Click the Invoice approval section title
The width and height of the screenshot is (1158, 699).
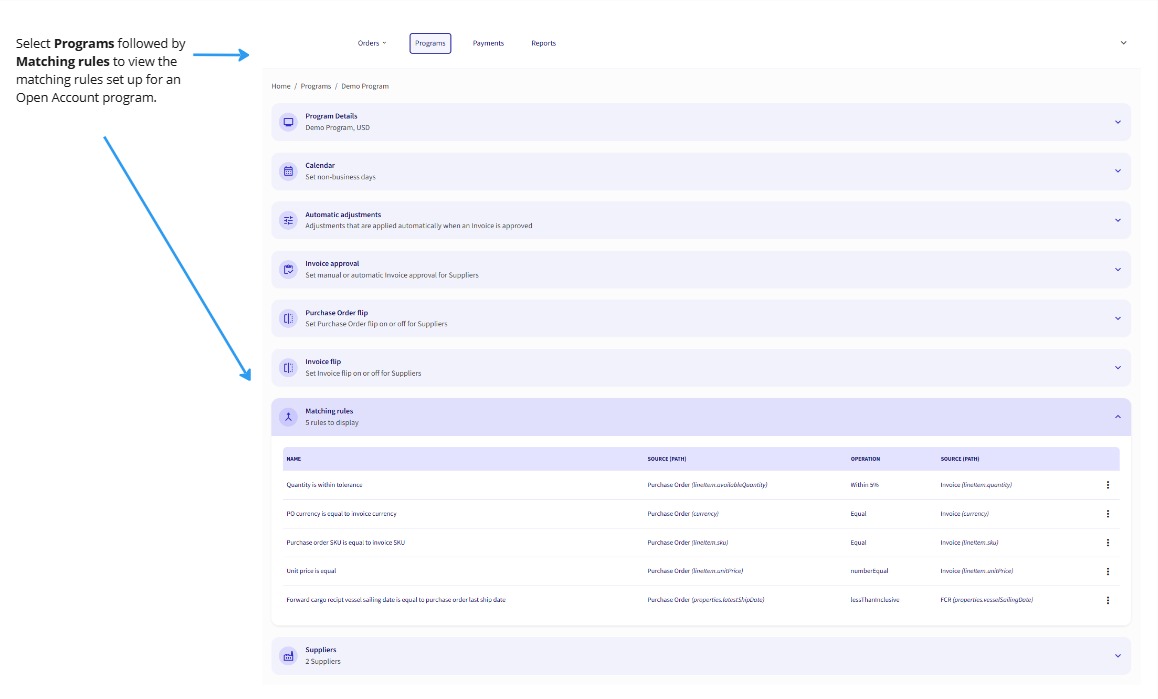332,264
